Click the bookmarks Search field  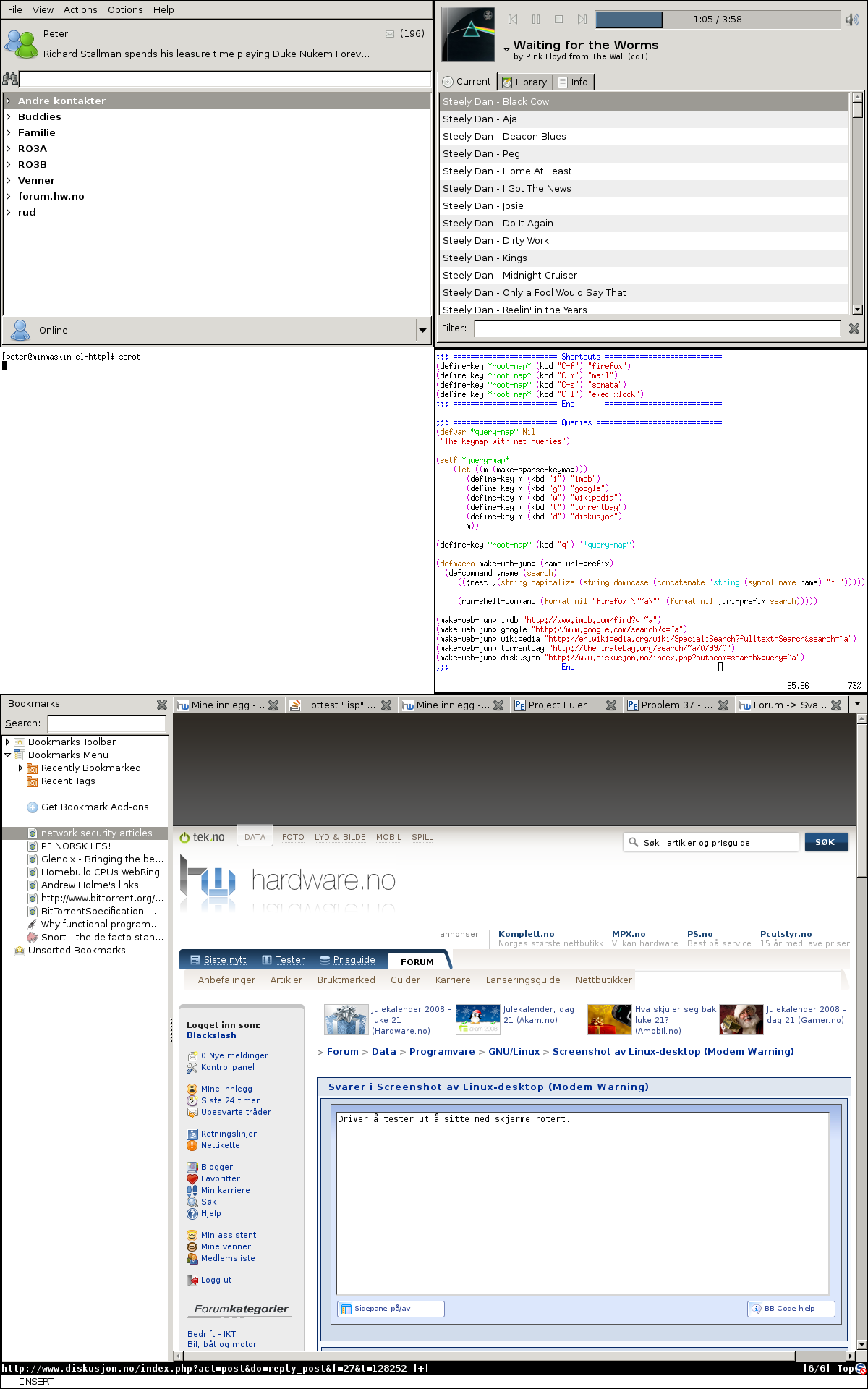107,723
